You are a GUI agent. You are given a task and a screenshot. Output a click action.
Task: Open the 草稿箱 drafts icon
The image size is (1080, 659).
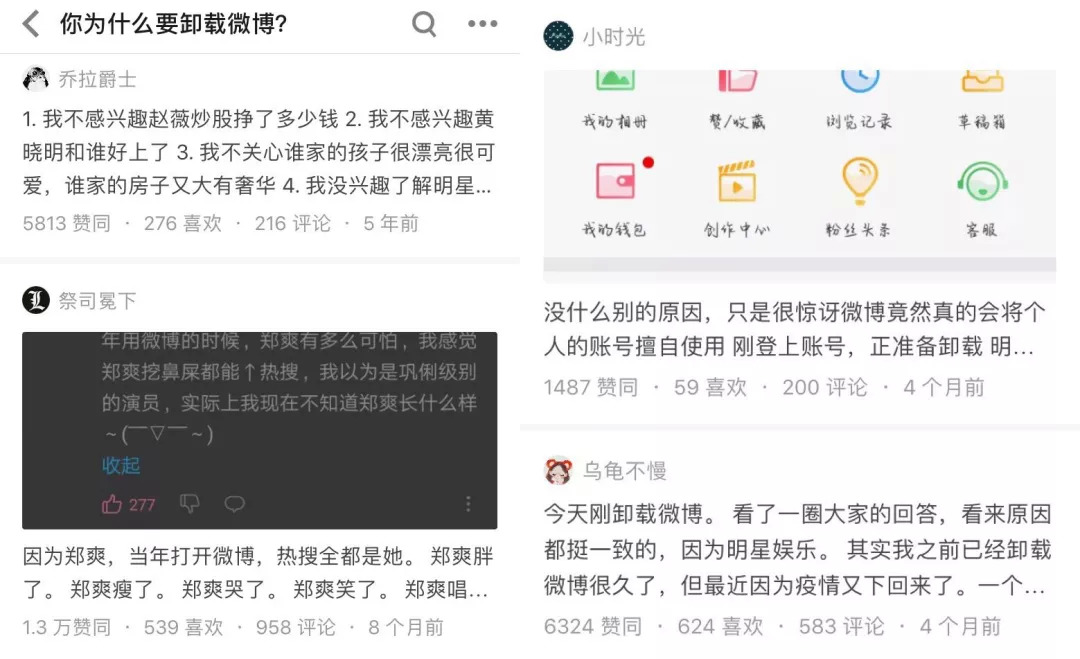tap(982, 80)
